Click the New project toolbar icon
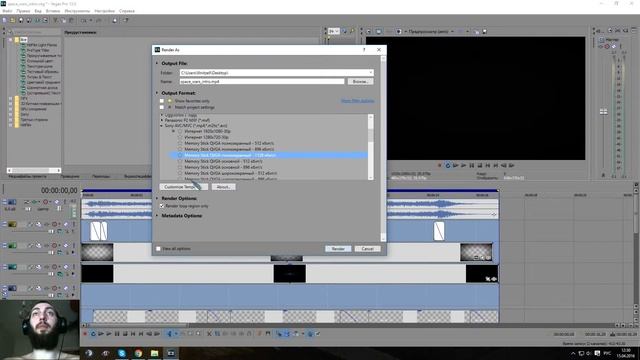Viewport: 640px width, 360px height. click(4, 20)
